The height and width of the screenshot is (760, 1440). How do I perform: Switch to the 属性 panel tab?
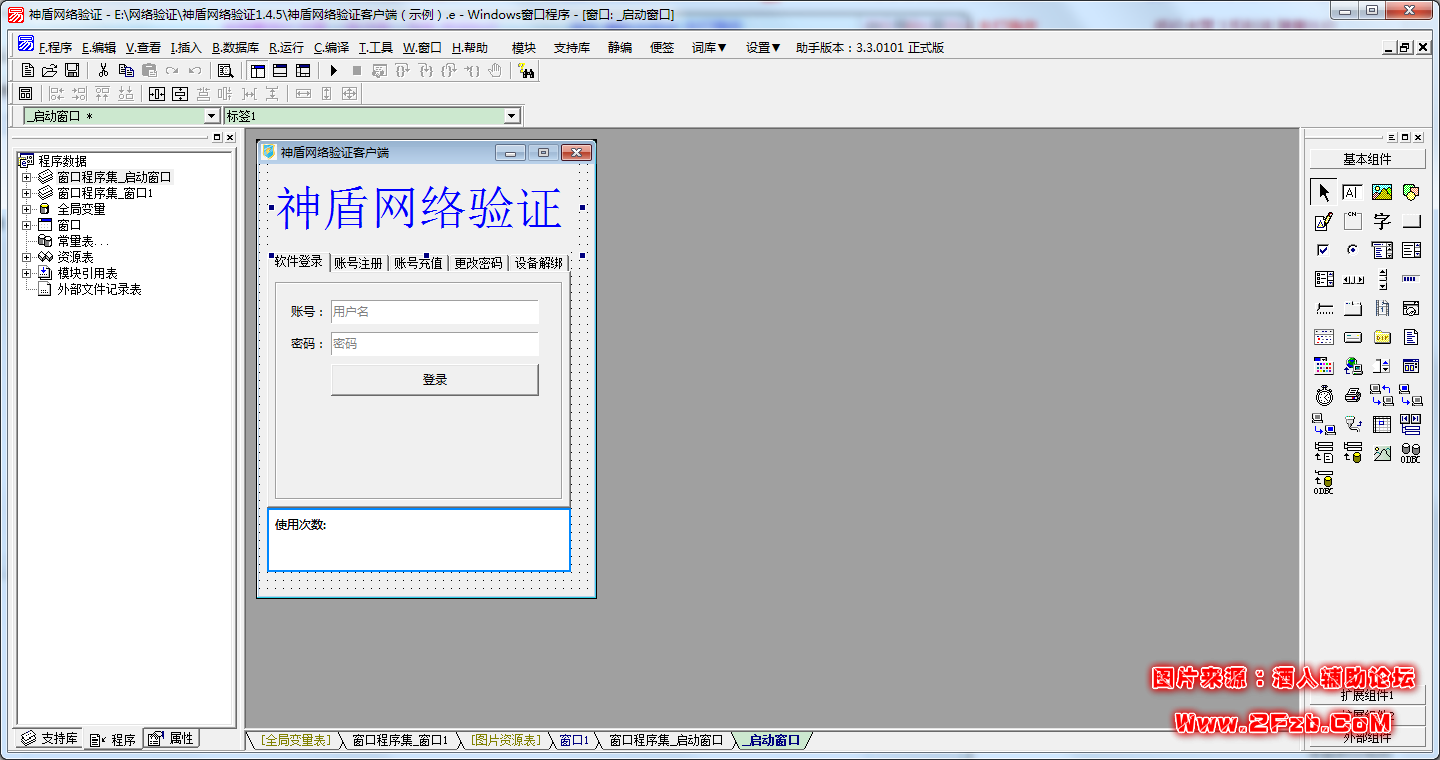pyautogui.click(x=172, y=739)
